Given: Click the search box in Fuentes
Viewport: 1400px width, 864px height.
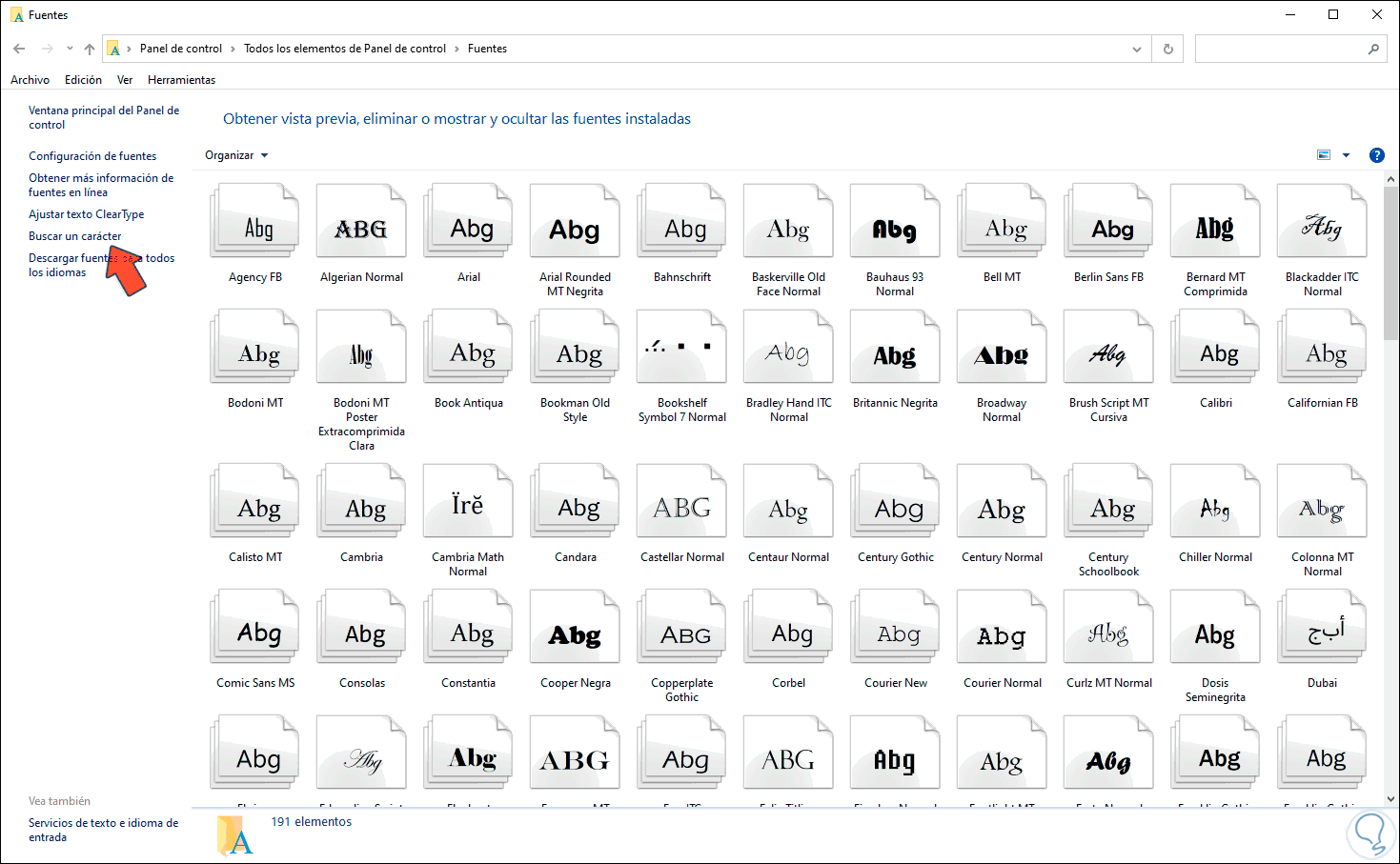Looking at the screenshot, I should point(1280,49).
